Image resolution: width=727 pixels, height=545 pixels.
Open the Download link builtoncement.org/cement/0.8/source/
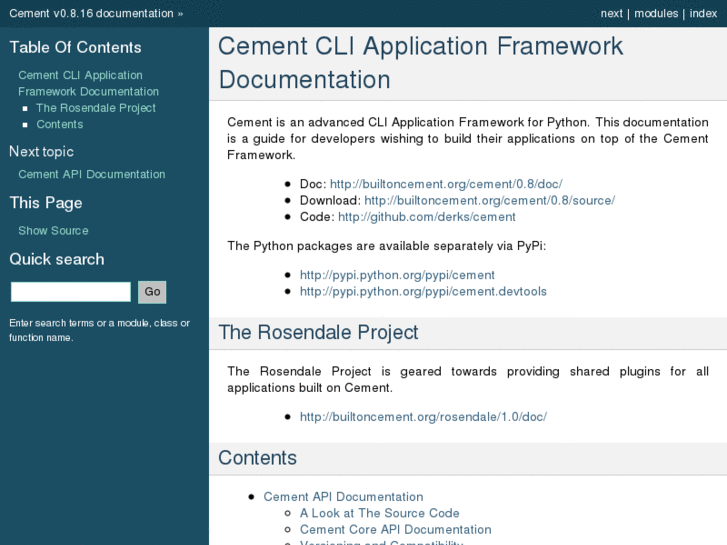pos(490,200)
